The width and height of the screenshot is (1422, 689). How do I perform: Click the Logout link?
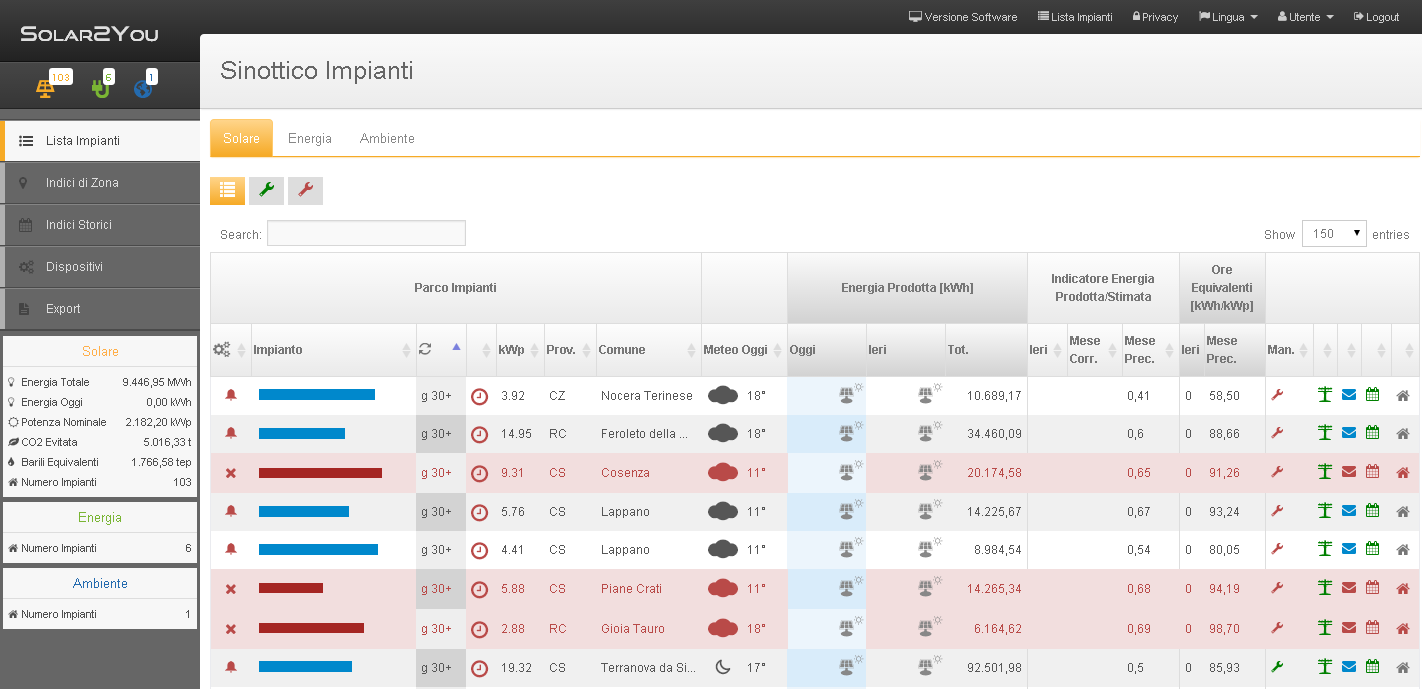(1376, 17)
